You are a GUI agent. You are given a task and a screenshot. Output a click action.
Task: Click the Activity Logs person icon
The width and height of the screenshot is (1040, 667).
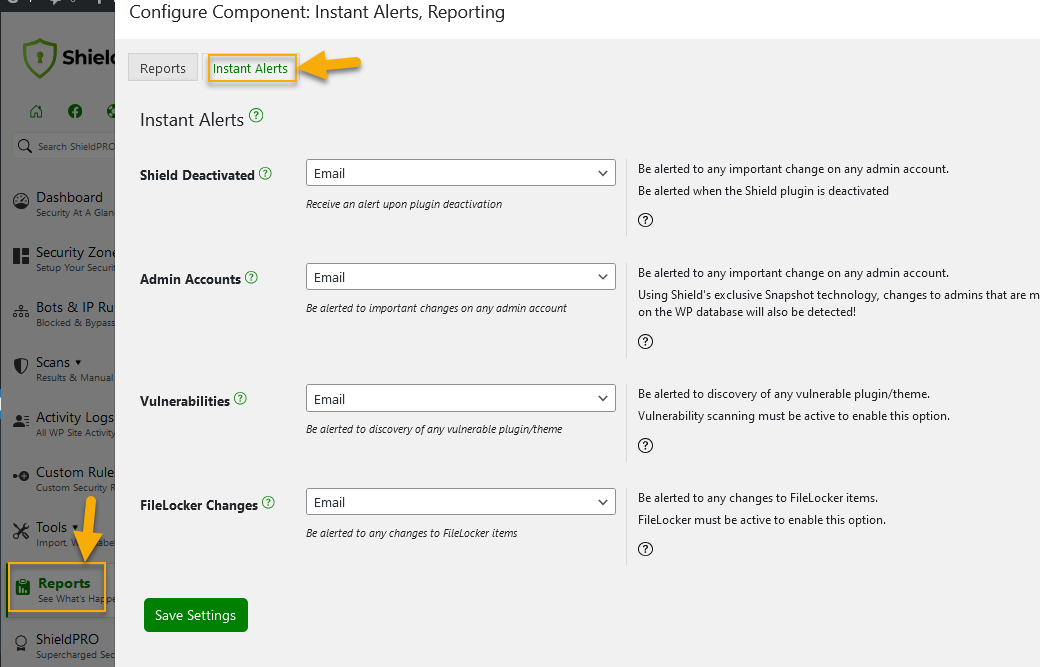(x=21, y=421)
